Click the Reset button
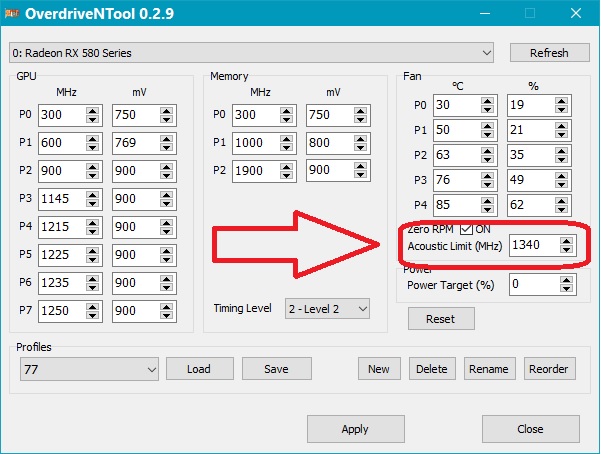Image resolution: width=601 pixels, height=454 pixels. point(441,319)
